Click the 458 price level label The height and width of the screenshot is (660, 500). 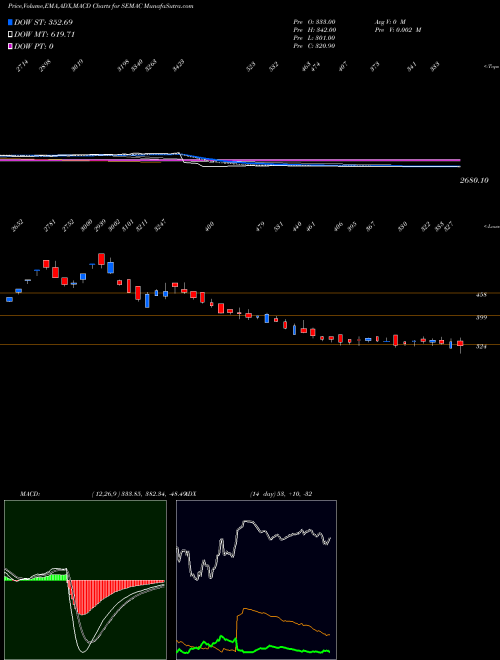pos(481,295)
